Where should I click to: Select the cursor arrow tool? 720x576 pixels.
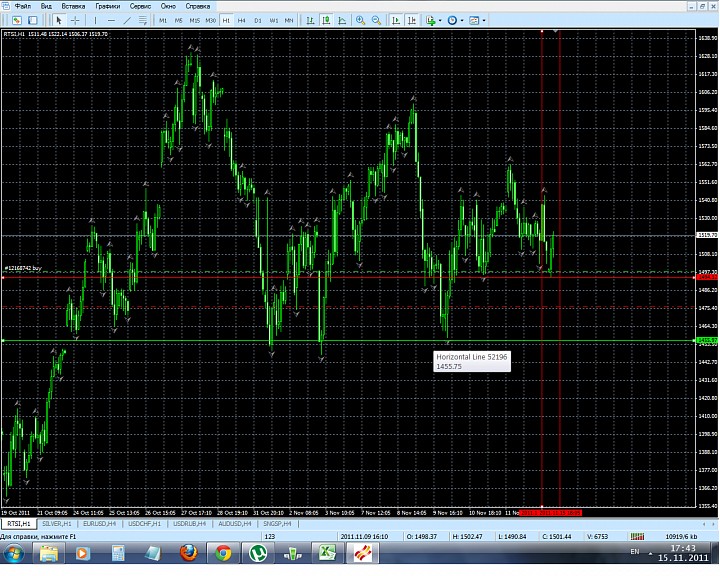[x=59, y=20]
